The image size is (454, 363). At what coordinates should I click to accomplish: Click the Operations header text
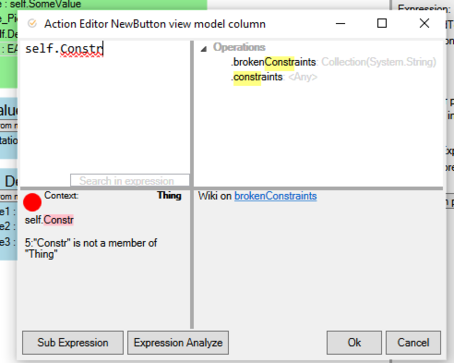[x=239, y=47]
